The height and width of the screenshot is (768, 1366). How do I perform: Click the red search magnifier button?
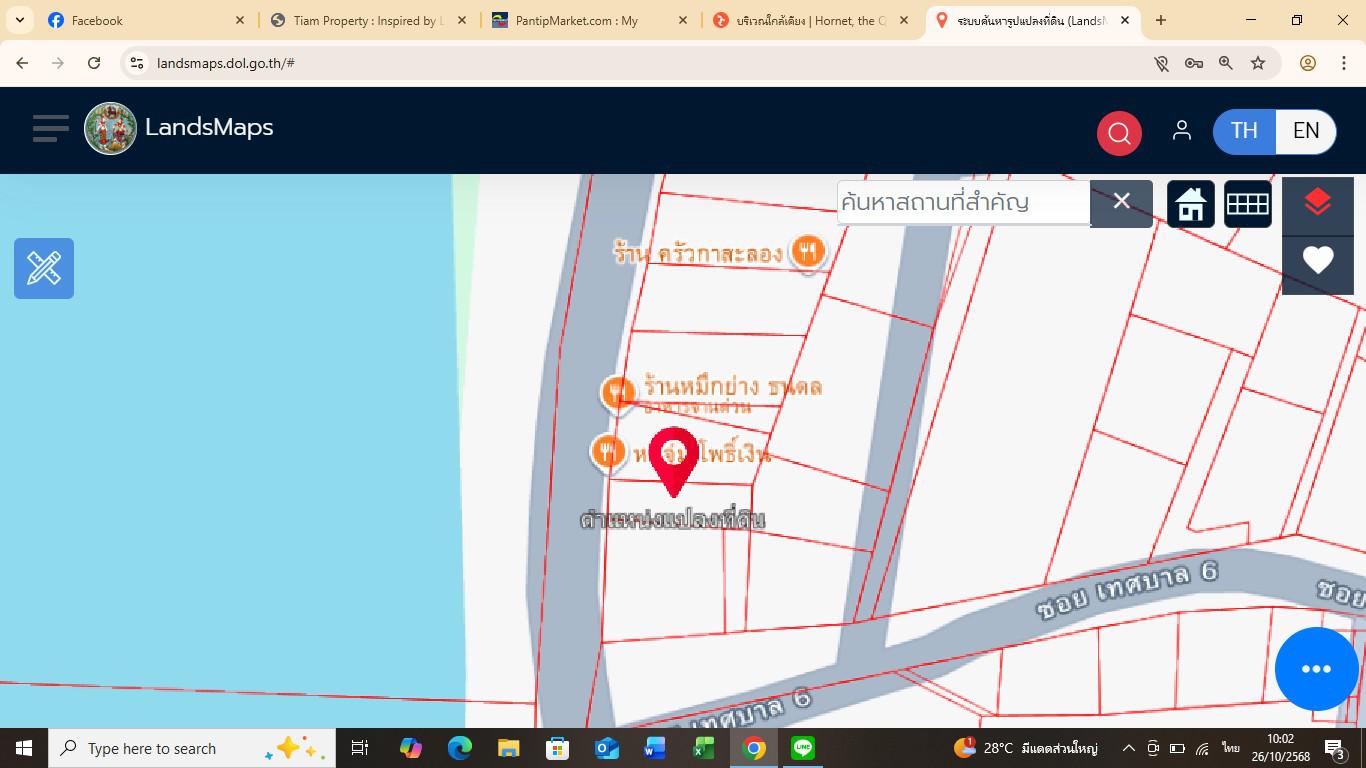(1119, 132)
